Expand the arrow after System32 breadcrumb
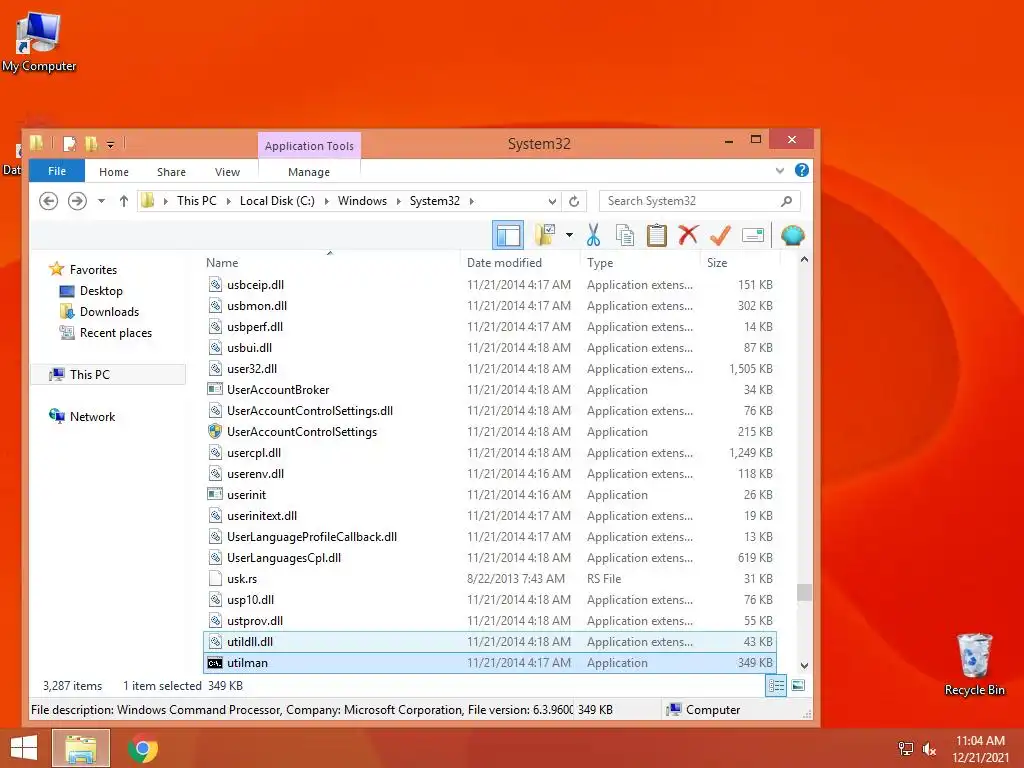1024x768 pixels. [472, 201]
